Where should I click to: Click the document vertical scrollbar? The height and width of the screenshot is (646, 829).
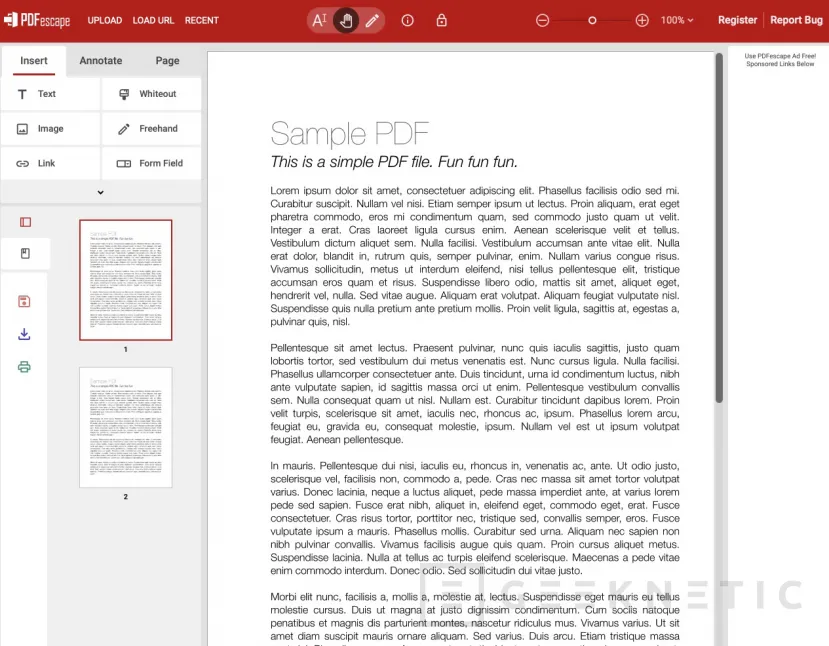tap(719, 227)
